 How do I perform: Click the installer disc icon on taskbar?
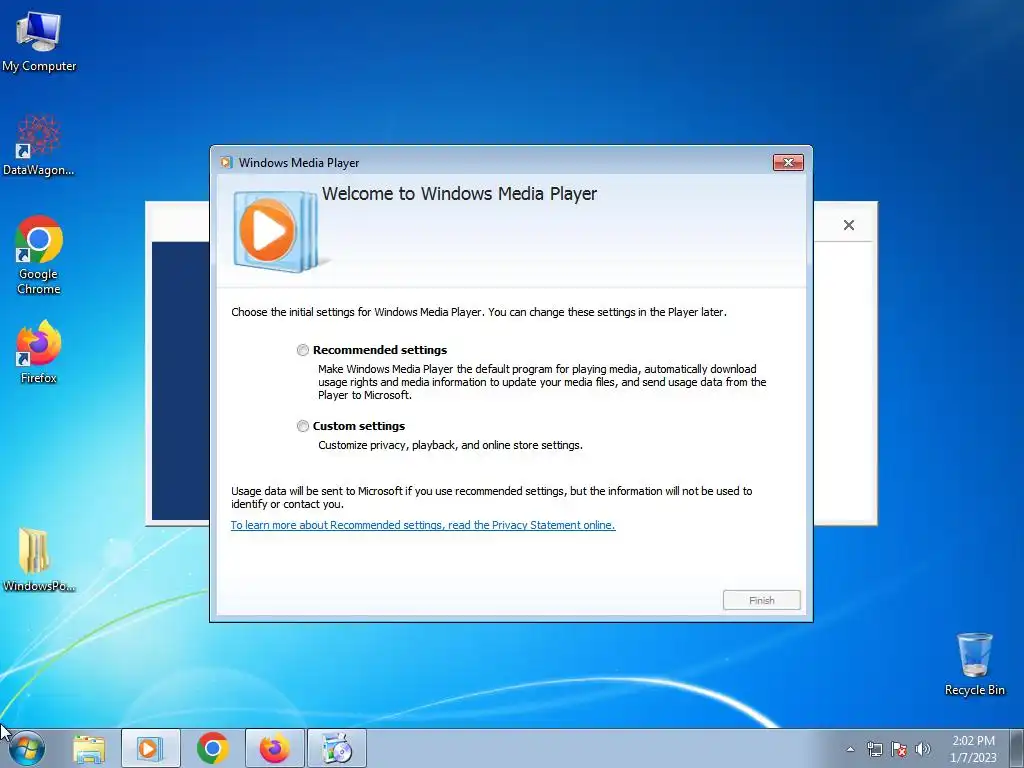point(337,748)
